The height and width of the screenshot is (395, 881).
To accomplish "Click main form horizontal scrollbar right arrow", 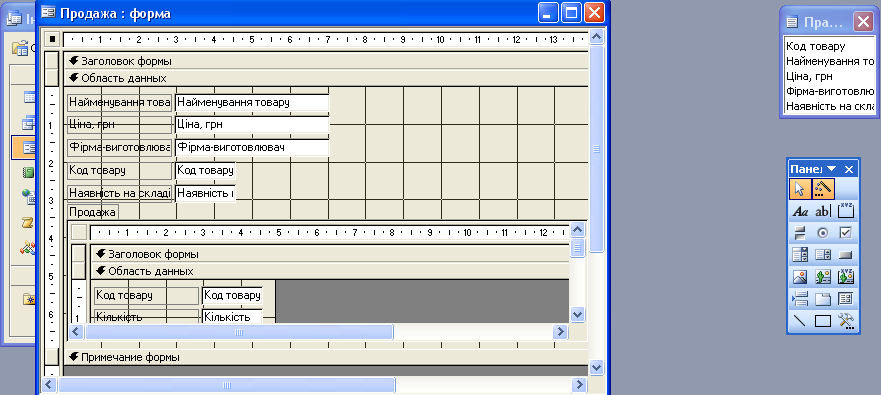I will (x=580, y=385).
